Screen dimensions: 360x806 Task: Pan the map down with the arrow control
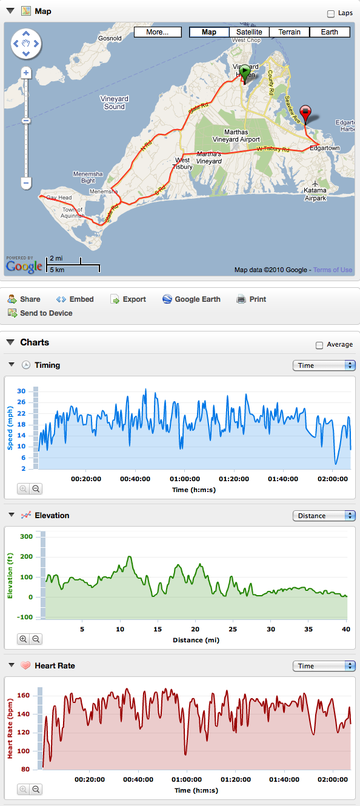[26, 53]
